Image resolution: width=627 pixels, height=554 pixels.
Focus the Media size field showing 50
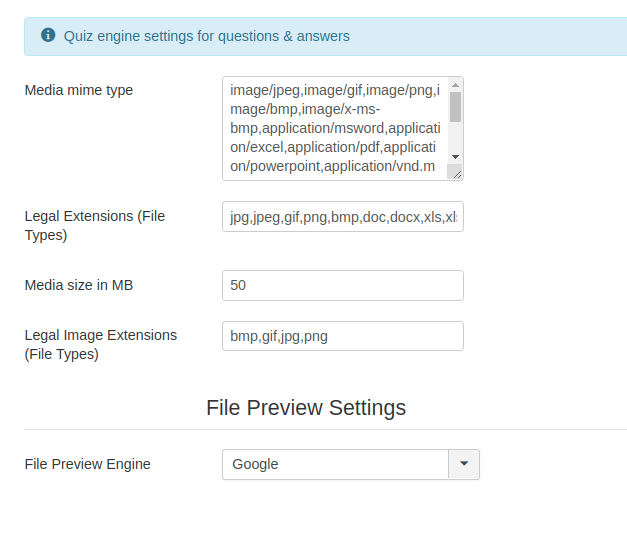click(x=342, y=285)
